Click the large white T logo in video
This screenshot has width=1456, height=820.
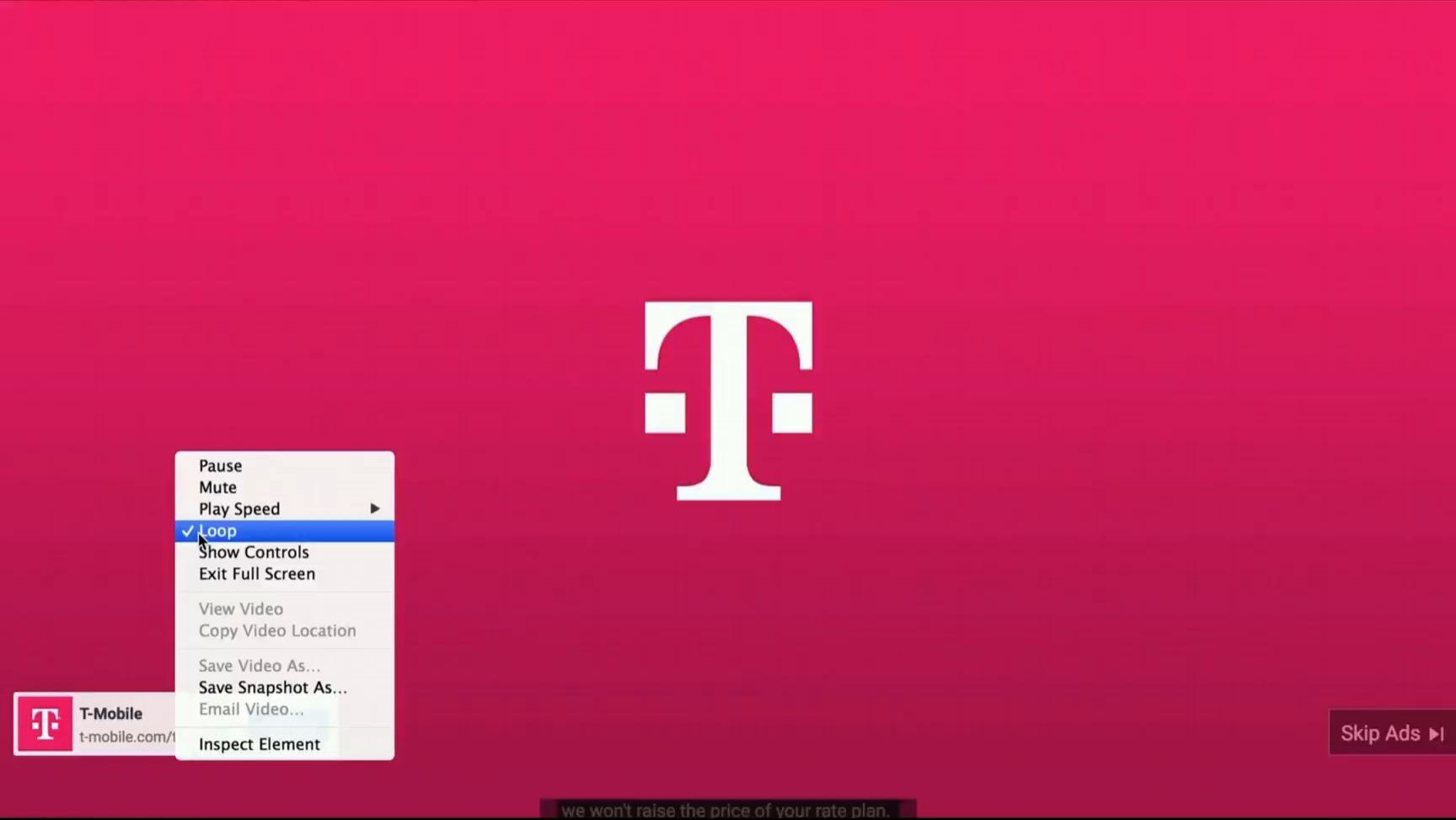pos(729,401)
